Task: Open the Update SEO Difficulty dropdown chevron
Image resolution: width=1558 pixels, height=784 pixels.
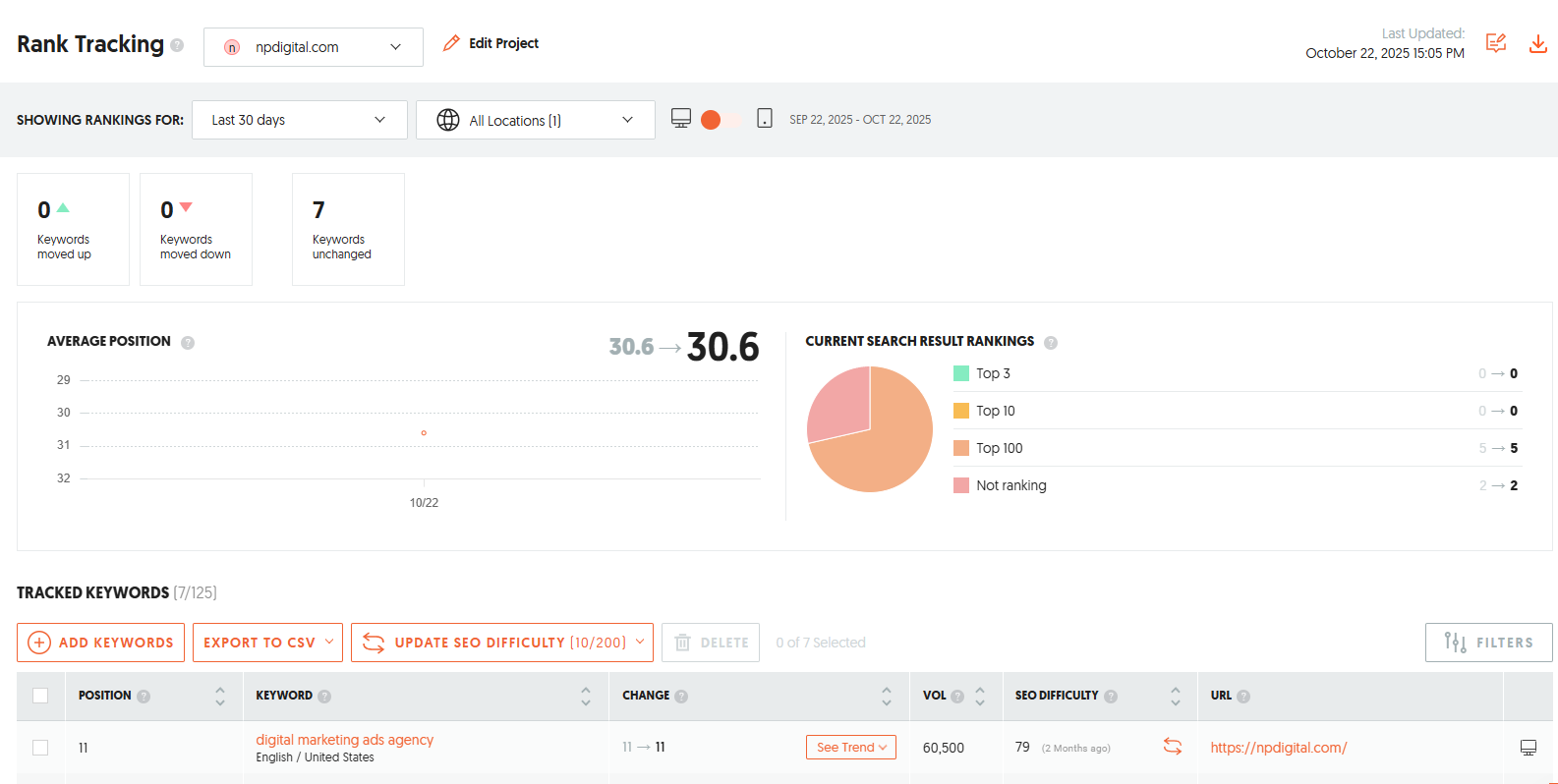Action: (x=640, y=642)
